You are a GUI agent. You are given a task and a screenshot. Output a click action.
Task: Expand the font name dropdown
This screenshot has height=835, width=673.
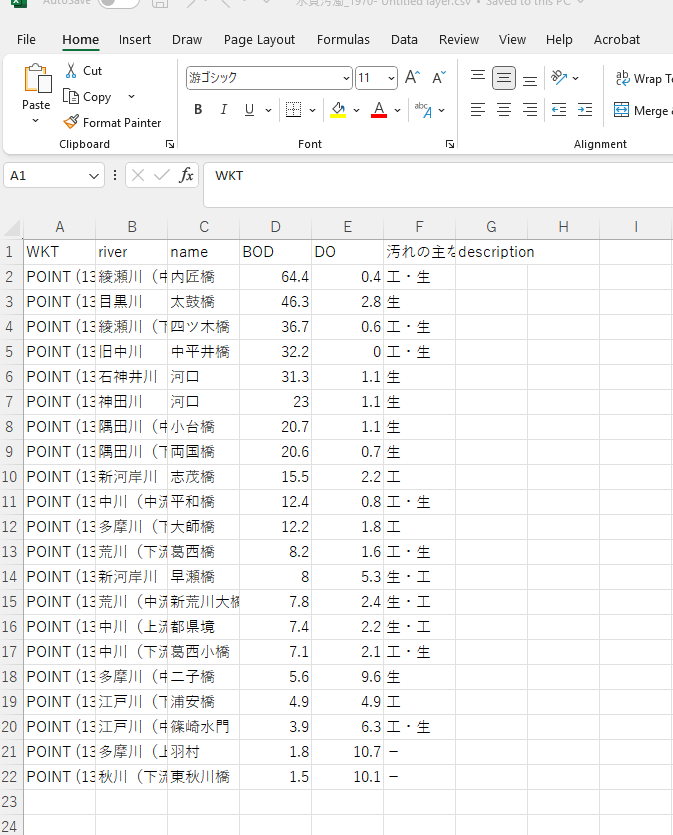pyautogui.click(x=346, y=78)
